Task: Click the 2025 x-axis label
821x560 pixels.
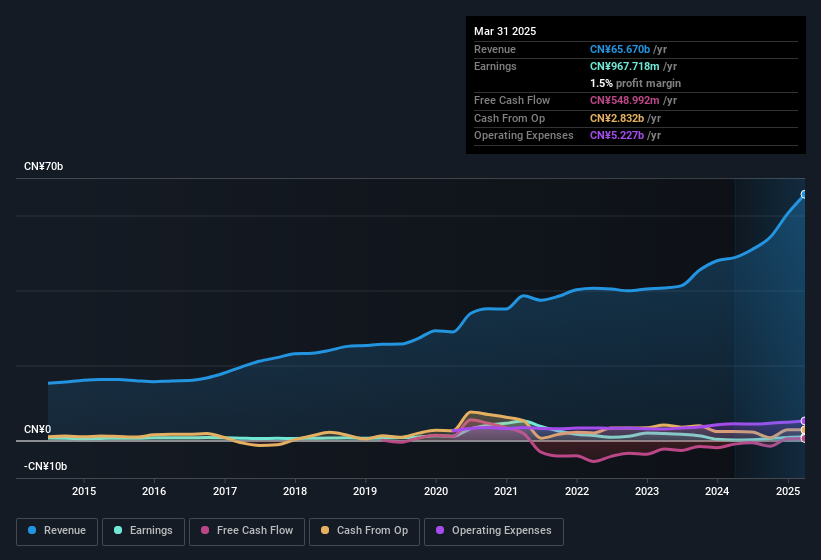Action: 787,491
